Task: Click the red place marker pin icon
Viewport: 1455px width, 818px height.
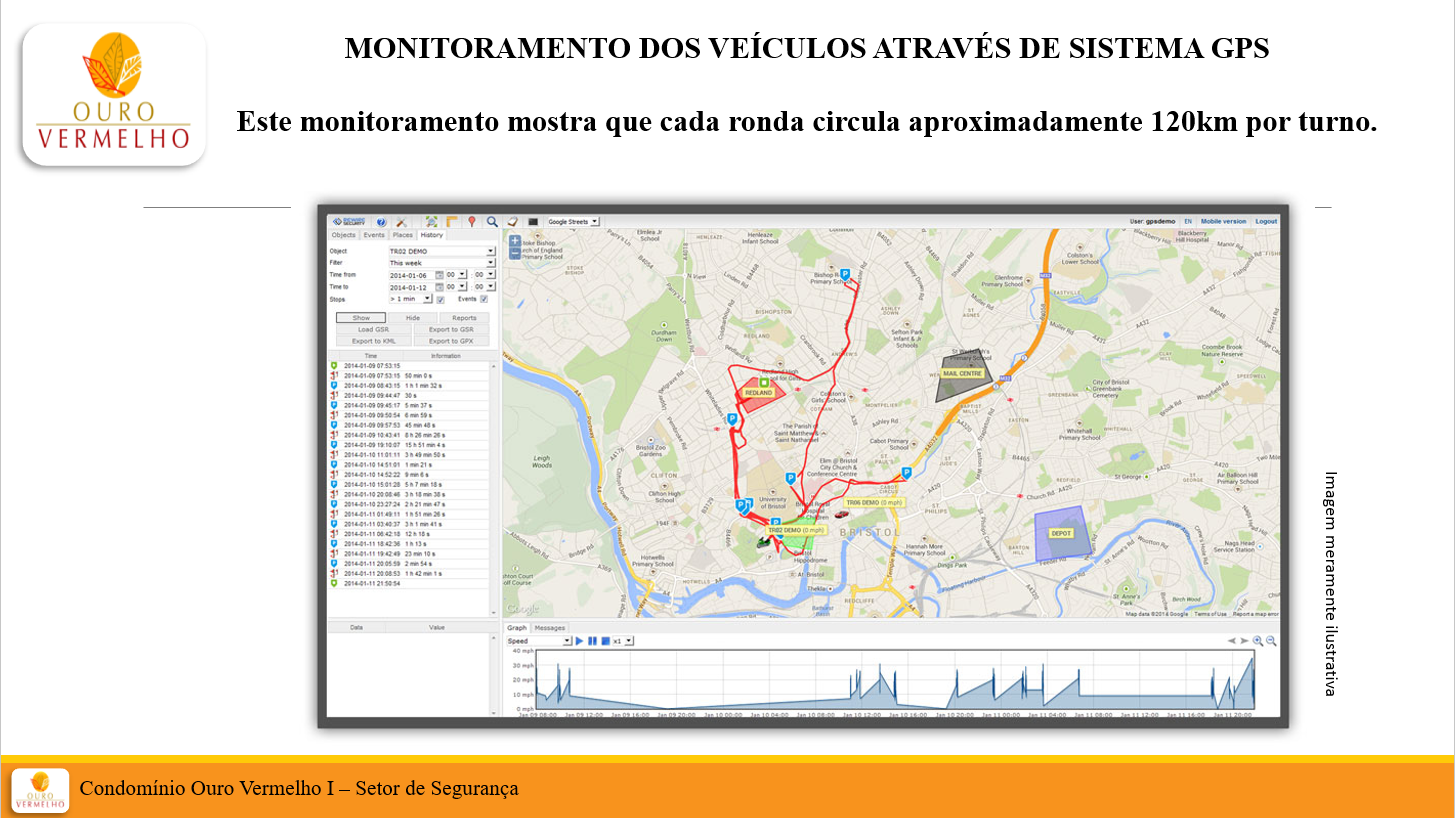Action: pos(471,222)
